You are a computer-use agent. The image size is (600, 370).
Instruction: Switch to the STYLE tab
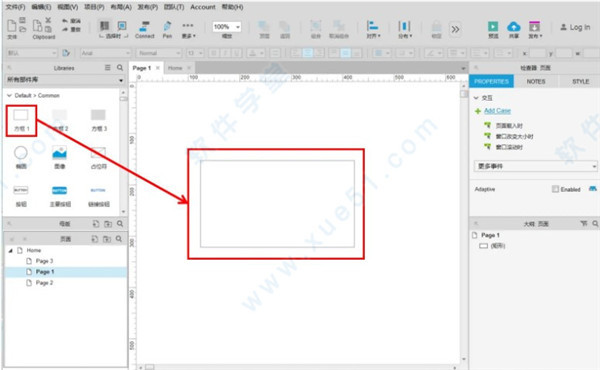pos(580,81)
